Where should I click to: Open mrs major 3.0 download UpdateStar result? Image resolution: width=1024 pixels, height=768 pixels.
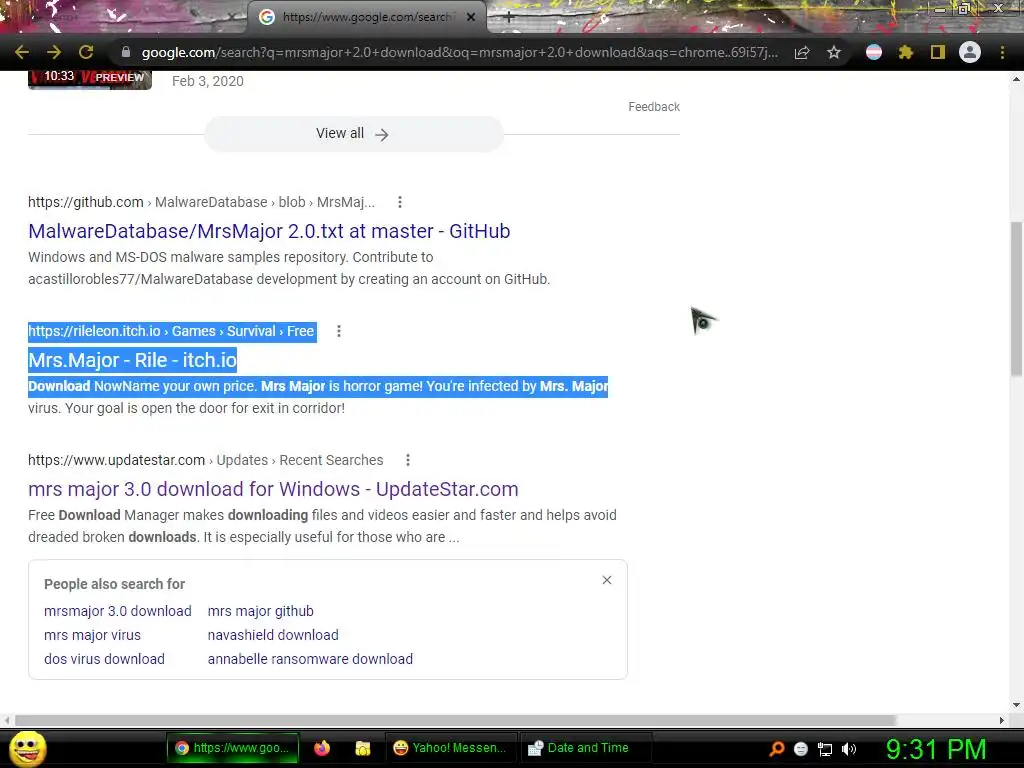point(273,489)
